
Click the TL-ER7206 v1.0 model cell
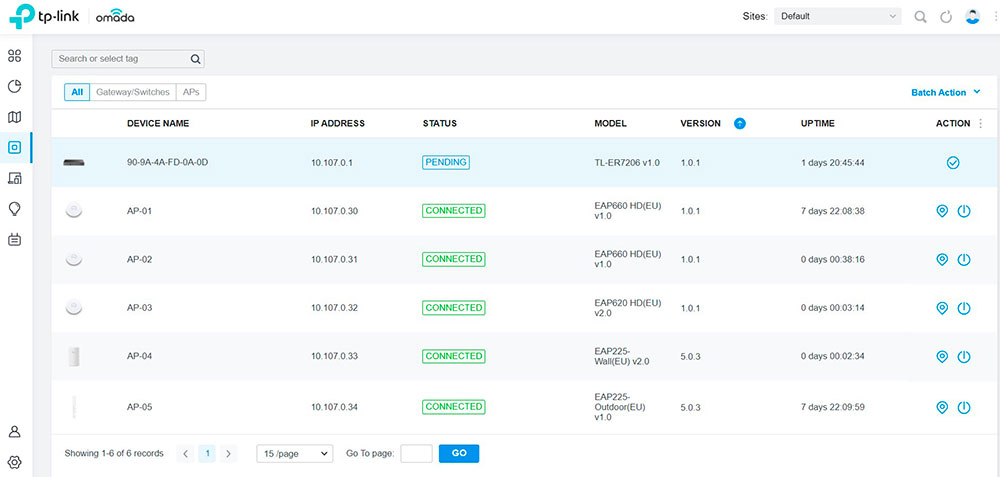pos(627,163)
